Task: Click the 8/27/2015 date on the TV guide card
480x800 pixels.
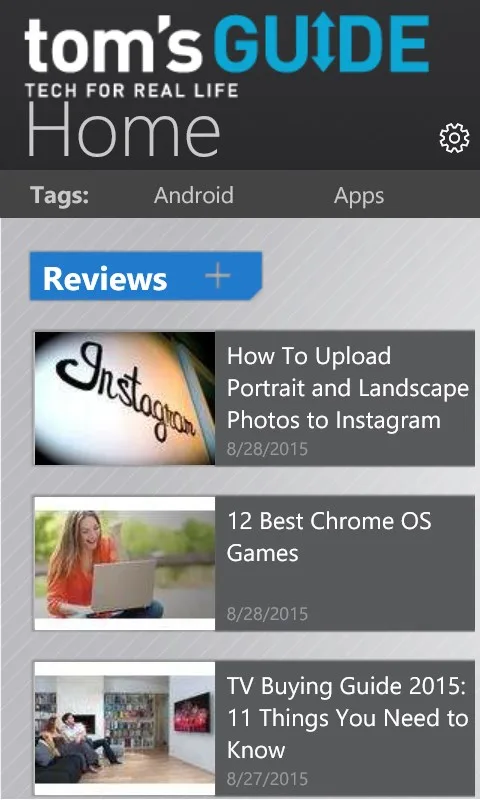Action: [267, 779]
